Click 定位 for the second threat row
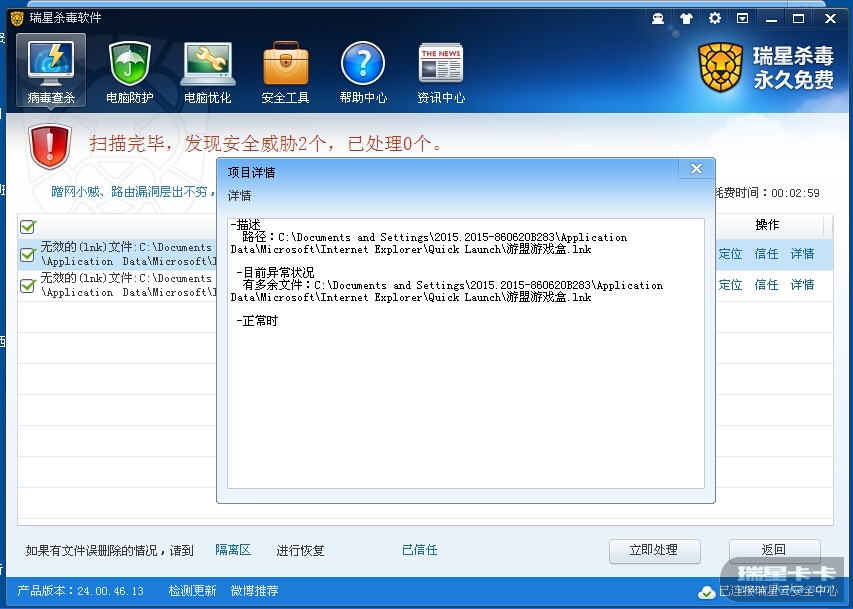This screenshot has width=853, height=609. (x=730, y=285)
